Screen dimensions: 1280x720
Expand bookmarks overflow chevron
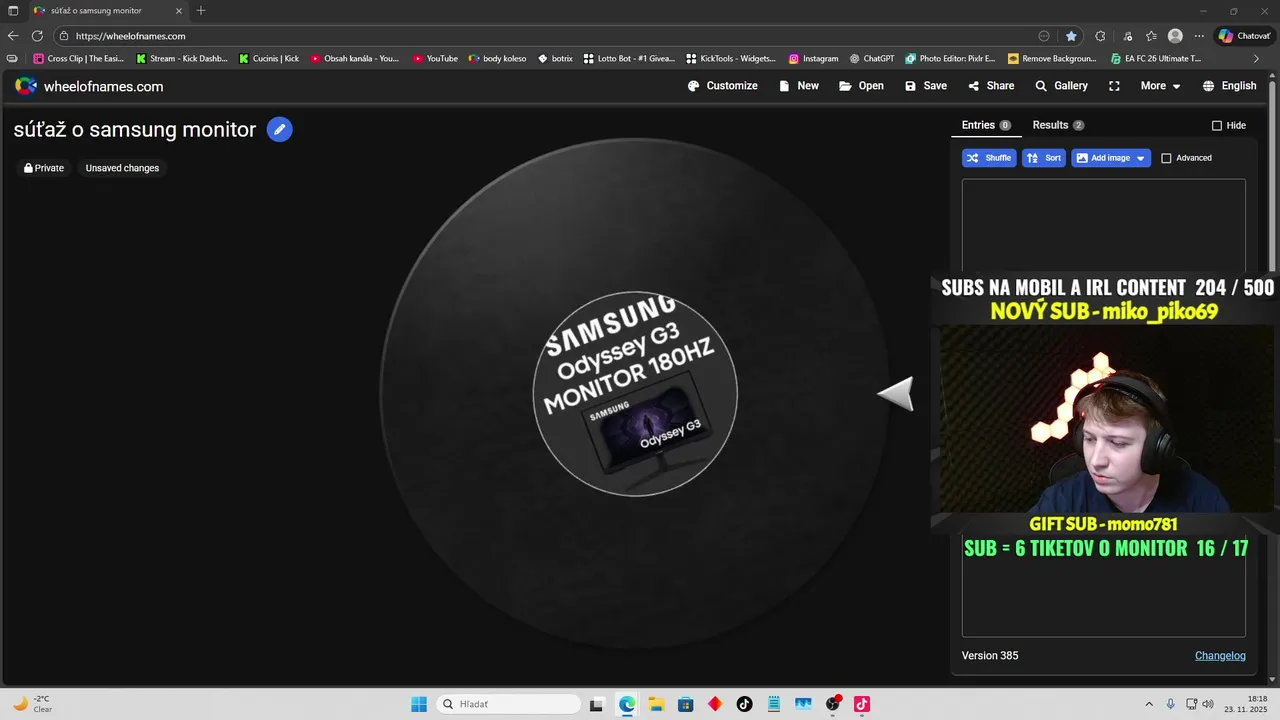click(x=1257, y=59)
